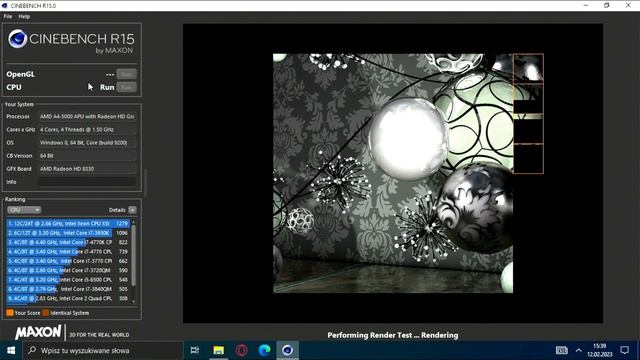
Task: Click ranking scrollbar up arrow
Action: coord(133,222)
